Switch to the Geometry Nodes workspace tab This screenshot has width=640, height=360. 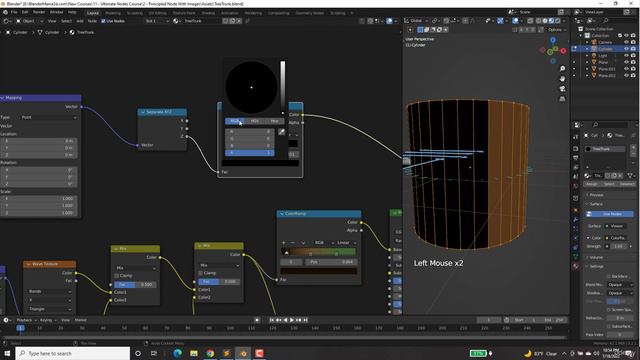pyautogui.click(x=310, y=13)
